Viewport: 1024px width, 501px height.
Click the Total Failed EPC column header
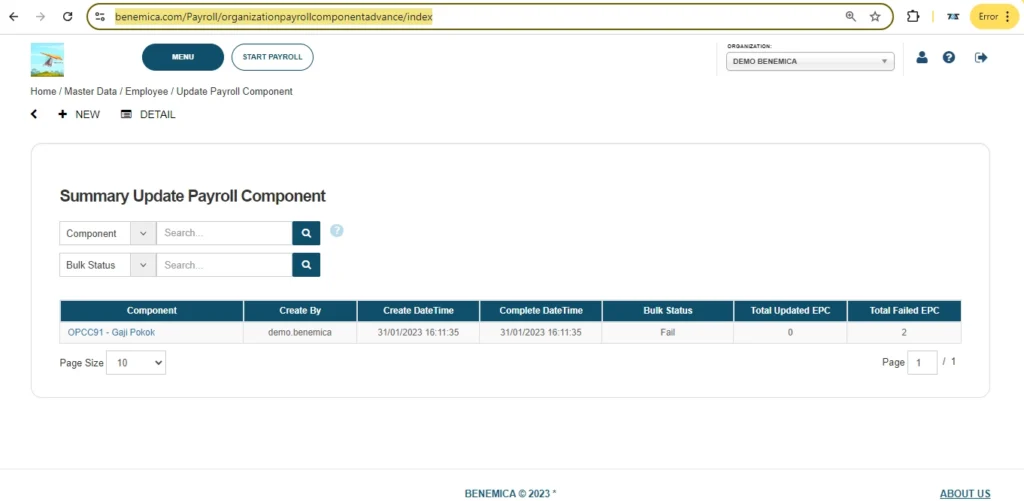point(904,311)
